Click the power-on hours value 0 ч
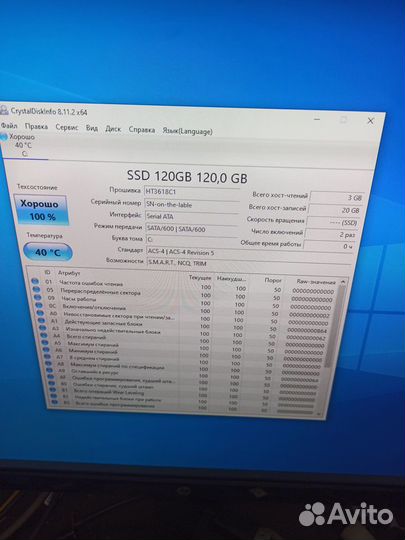 (329, 246)
